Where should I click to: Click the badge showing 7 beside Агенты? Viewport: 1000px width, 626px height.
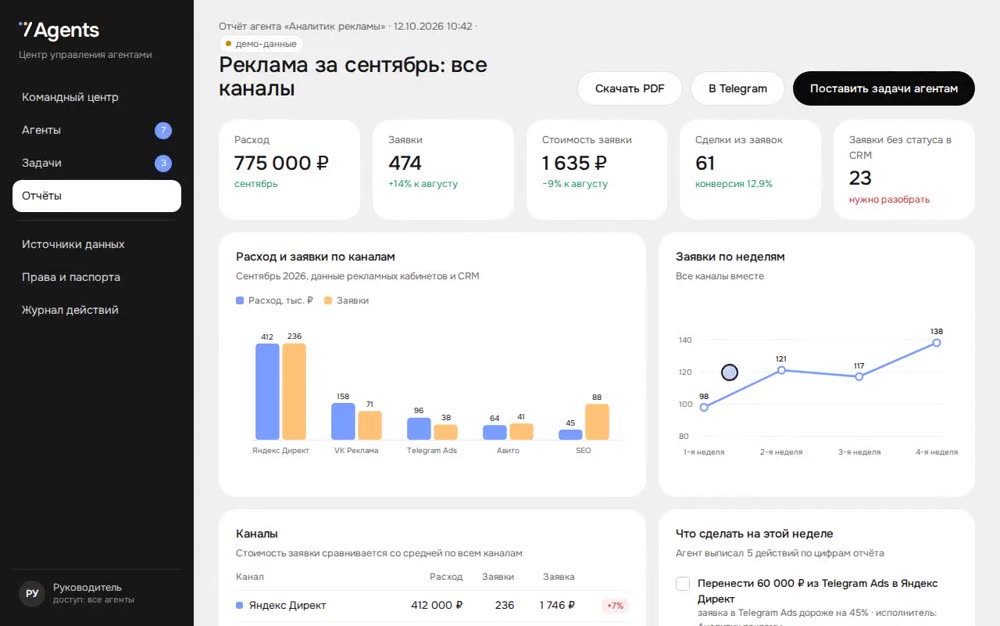tap(163, 130)
